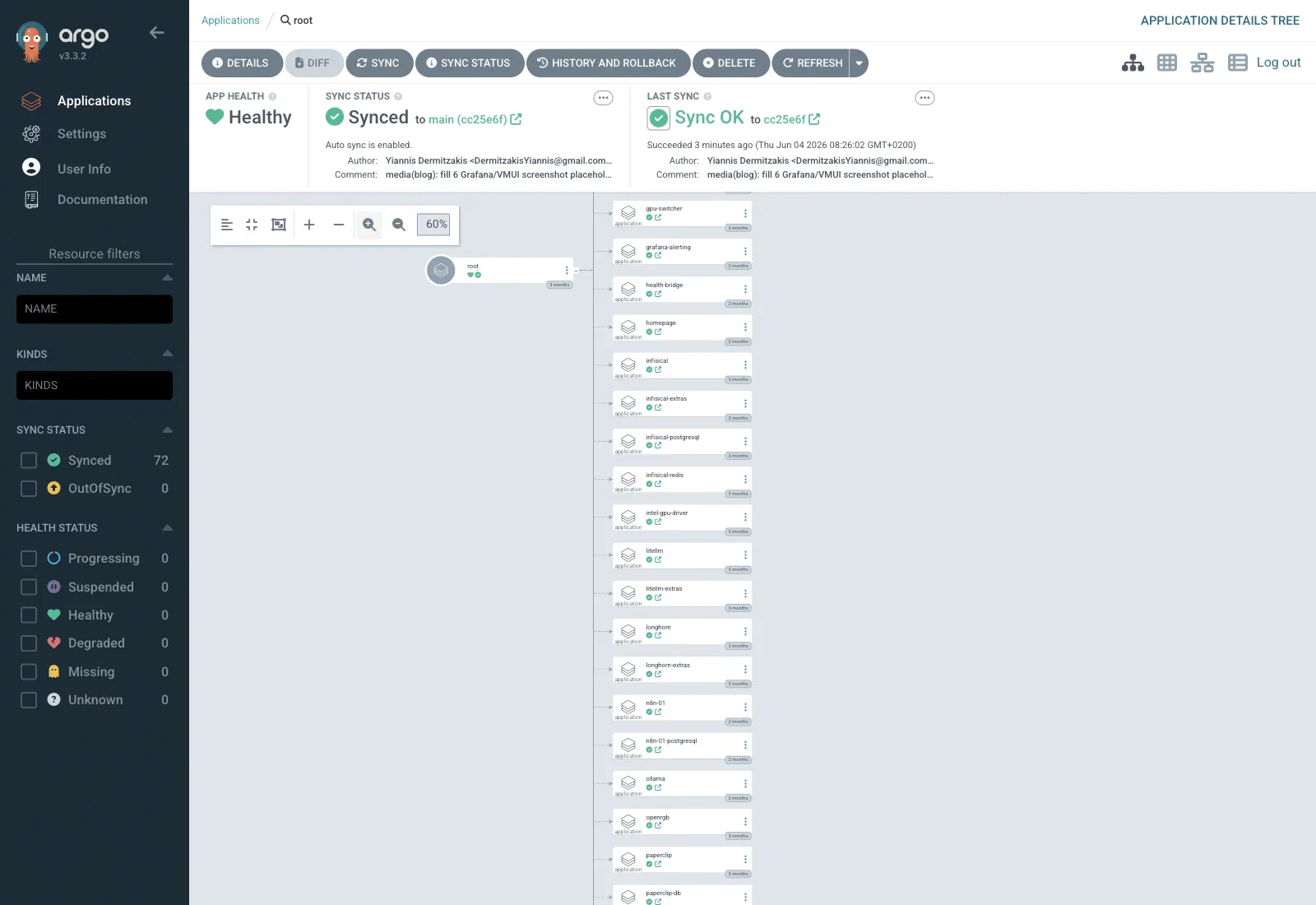Open external link on litellm node

click(x=658, y=560)
